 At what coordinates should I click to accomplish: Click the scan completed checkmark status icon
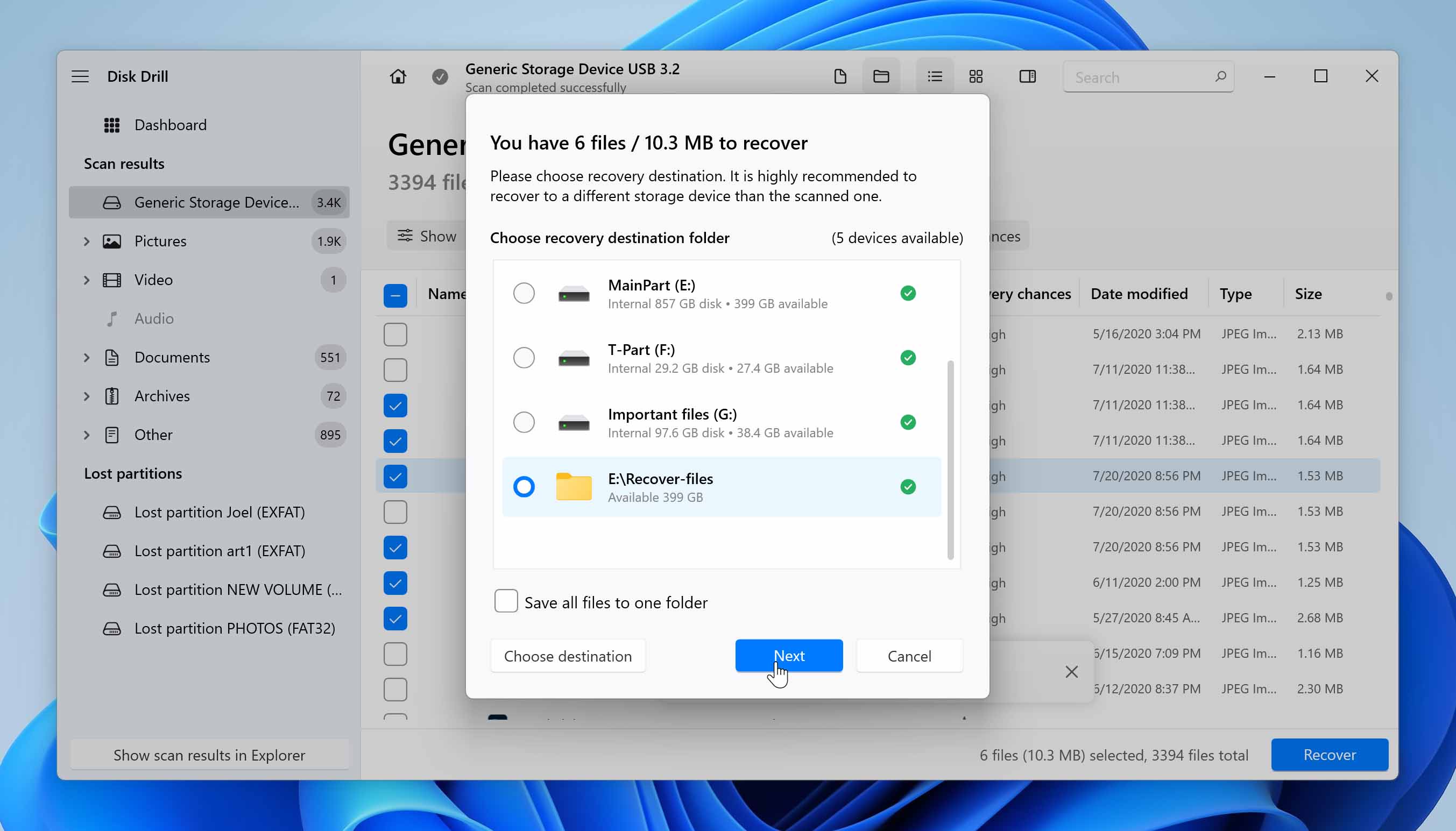pos(440,76)
